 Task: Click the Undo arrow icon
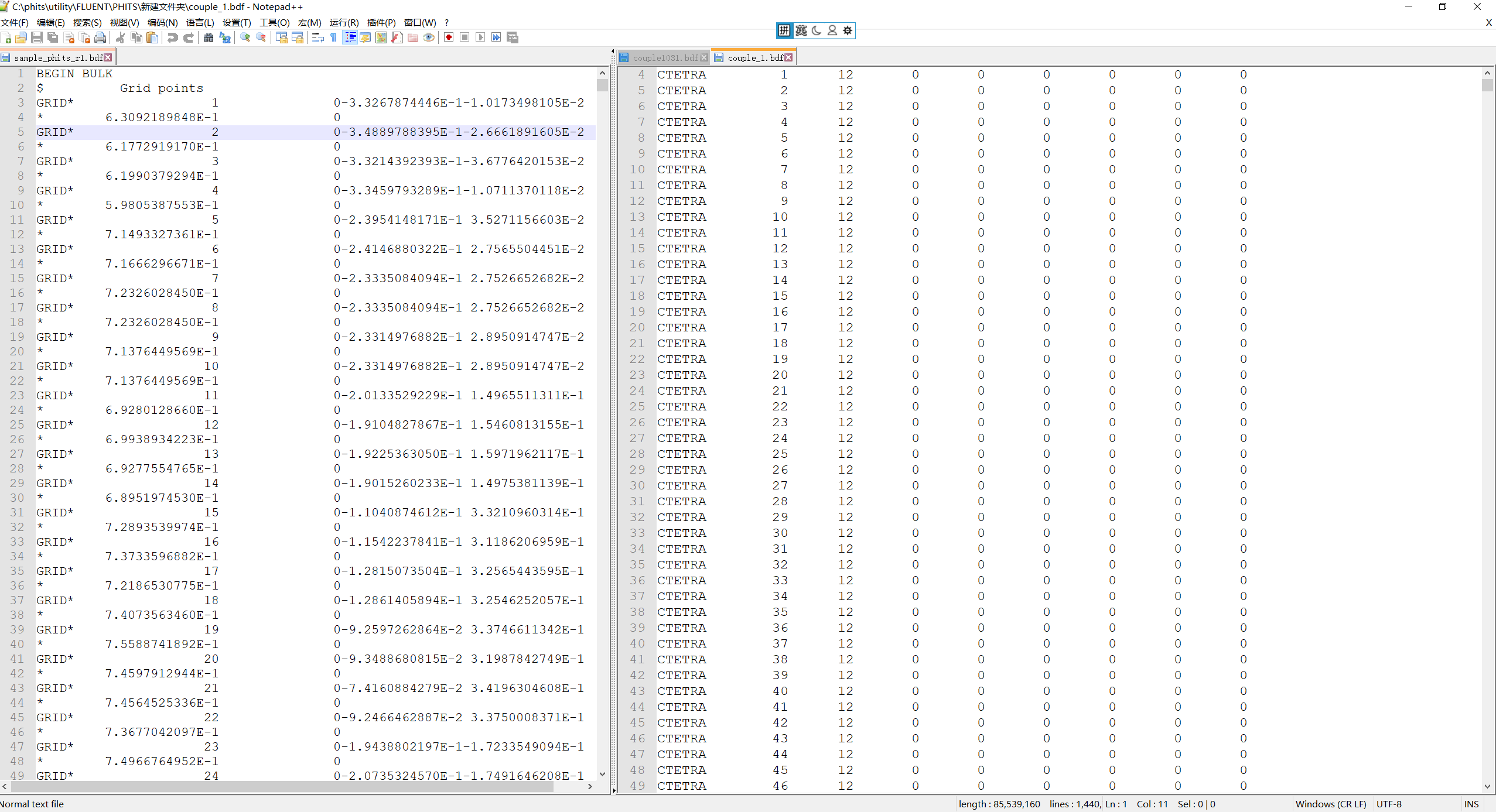[172, 37]
